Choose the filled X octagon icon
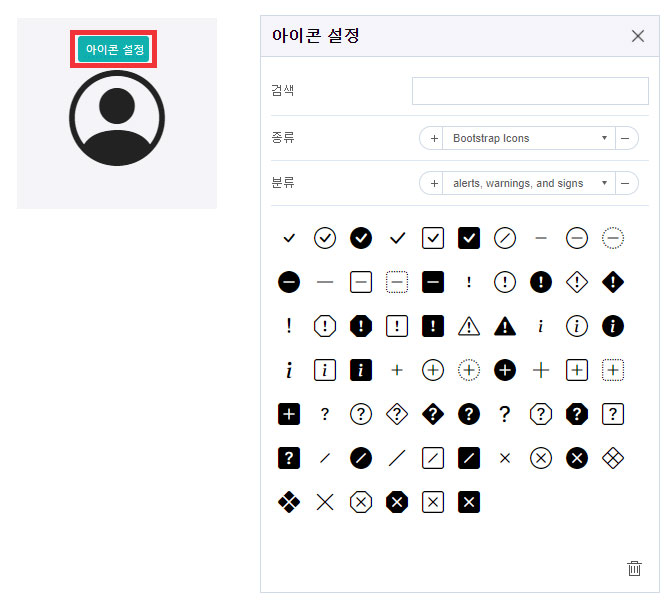 tap(397, 502)
